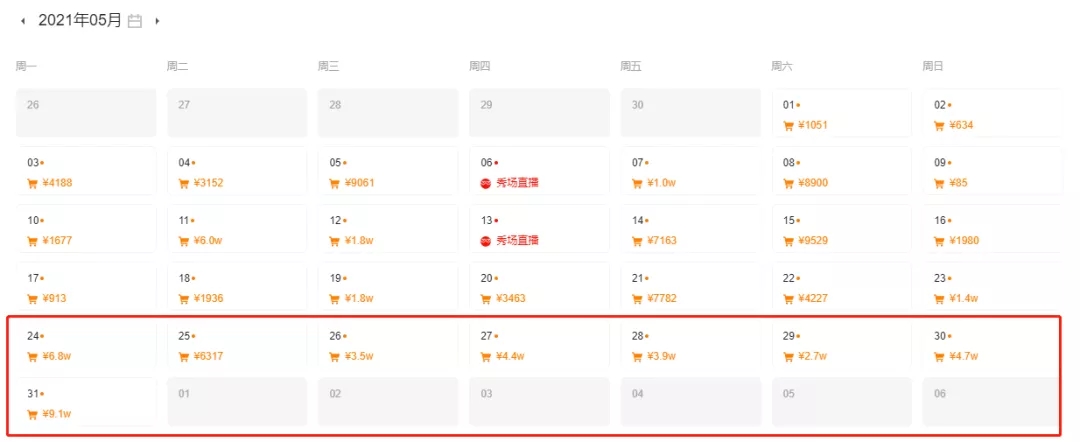Screen dimensions: 1080x442
Task: Go to previous month with left arrow
Action: tap(23, 20)
